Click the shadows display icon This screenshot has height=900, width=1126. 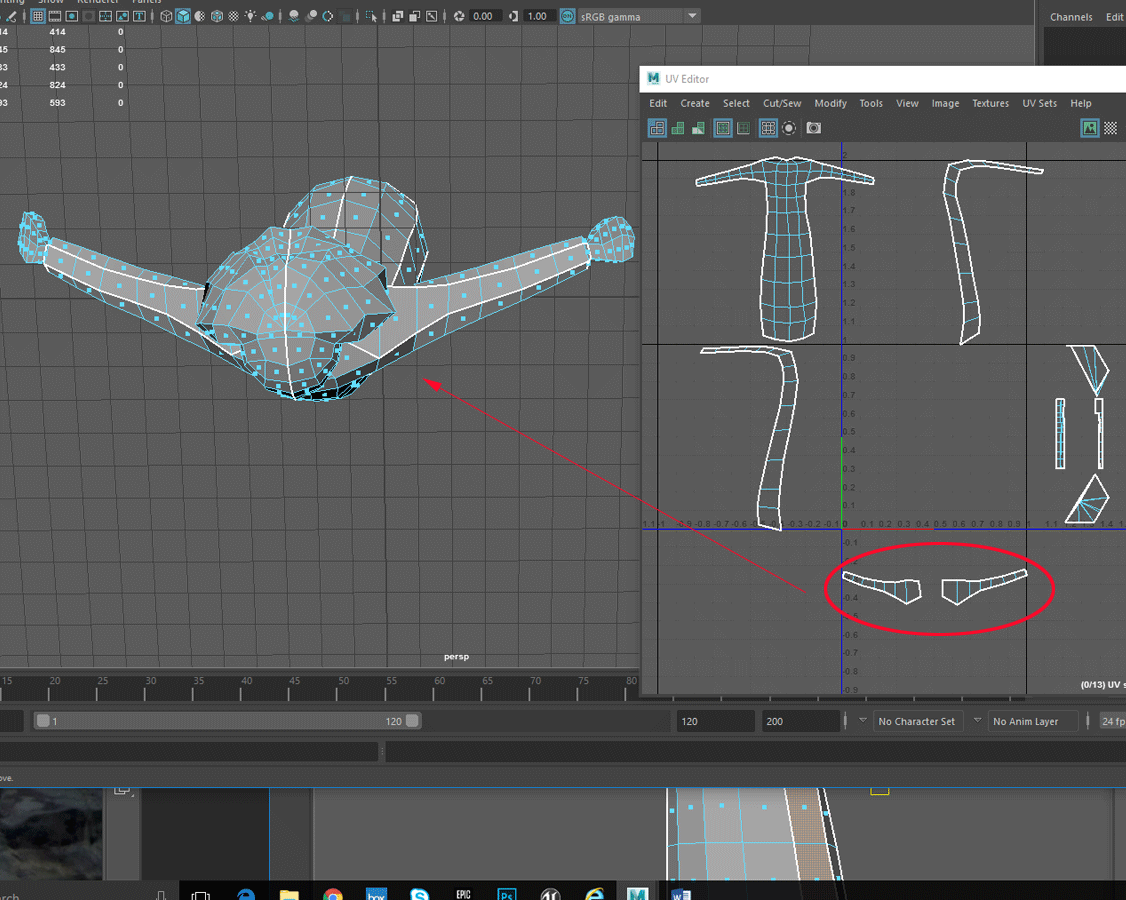(267, 16)
